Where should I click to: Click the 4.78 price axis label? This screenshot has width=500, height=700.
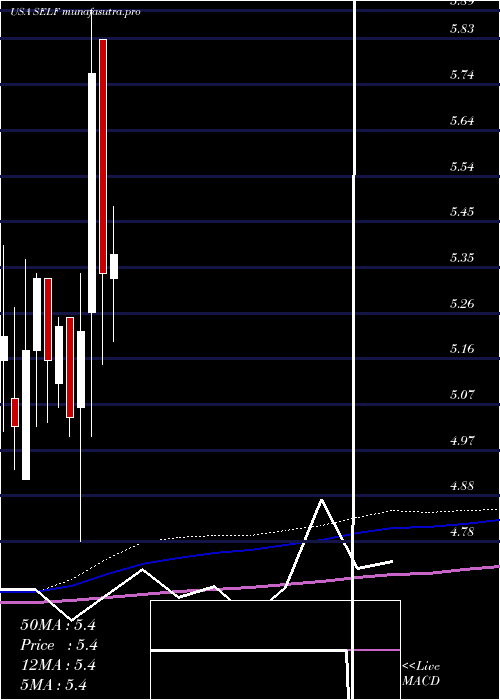click(x=462, y=532)
